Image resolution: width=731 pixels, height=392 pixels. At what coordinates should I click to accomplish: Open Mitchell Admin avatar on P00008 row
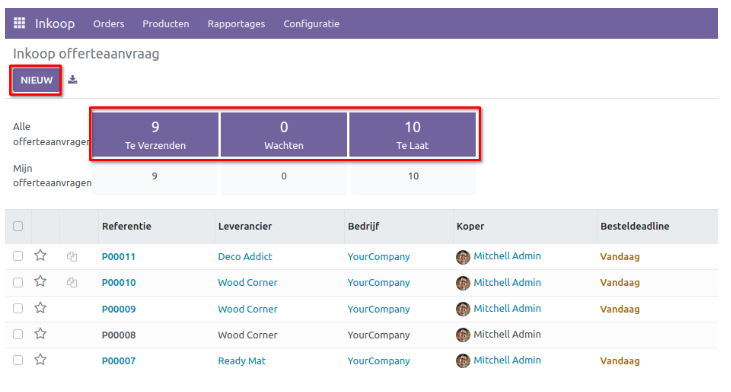point(463,335)
